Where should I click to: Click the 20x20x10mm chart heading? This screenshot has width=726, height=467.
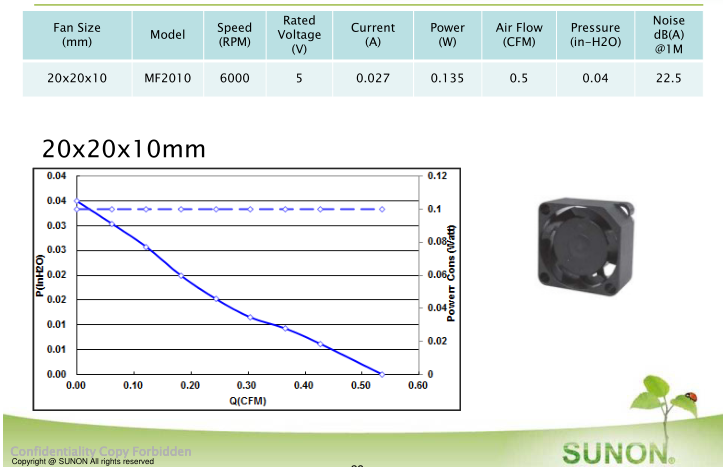pos(124,149)
